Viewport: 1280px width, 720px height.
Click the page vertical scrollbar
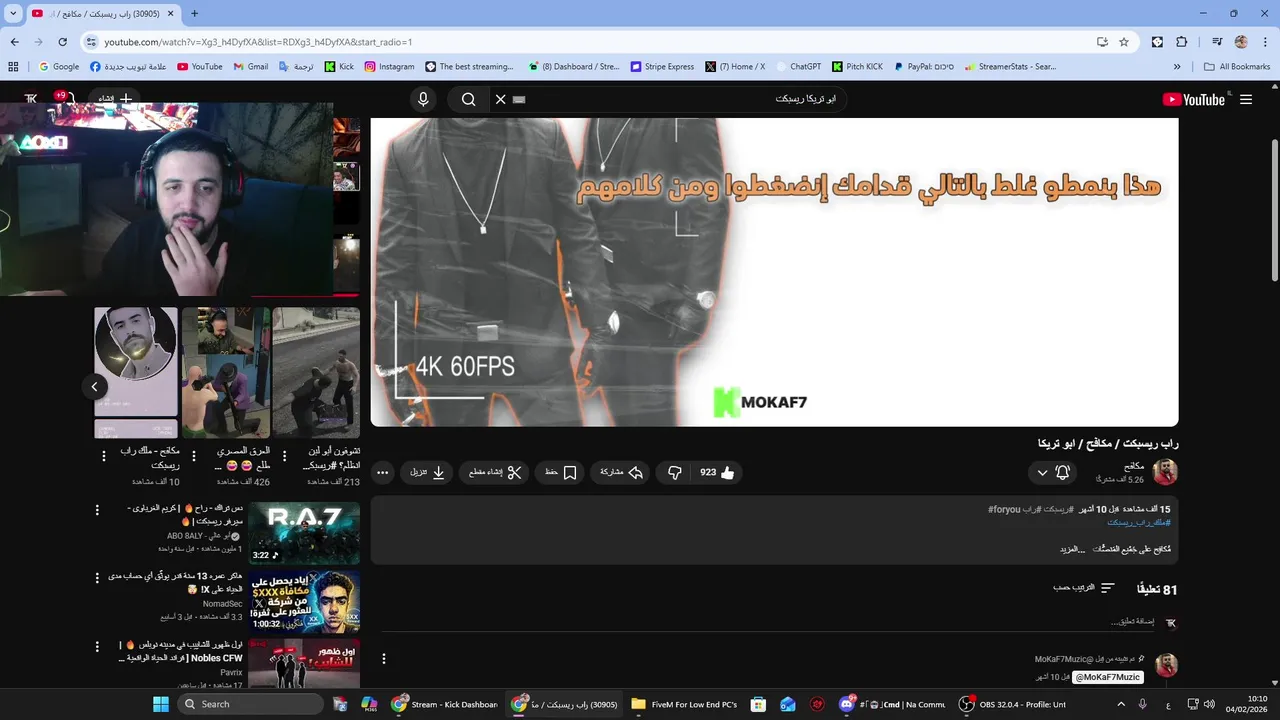[x=1274, y=210]
